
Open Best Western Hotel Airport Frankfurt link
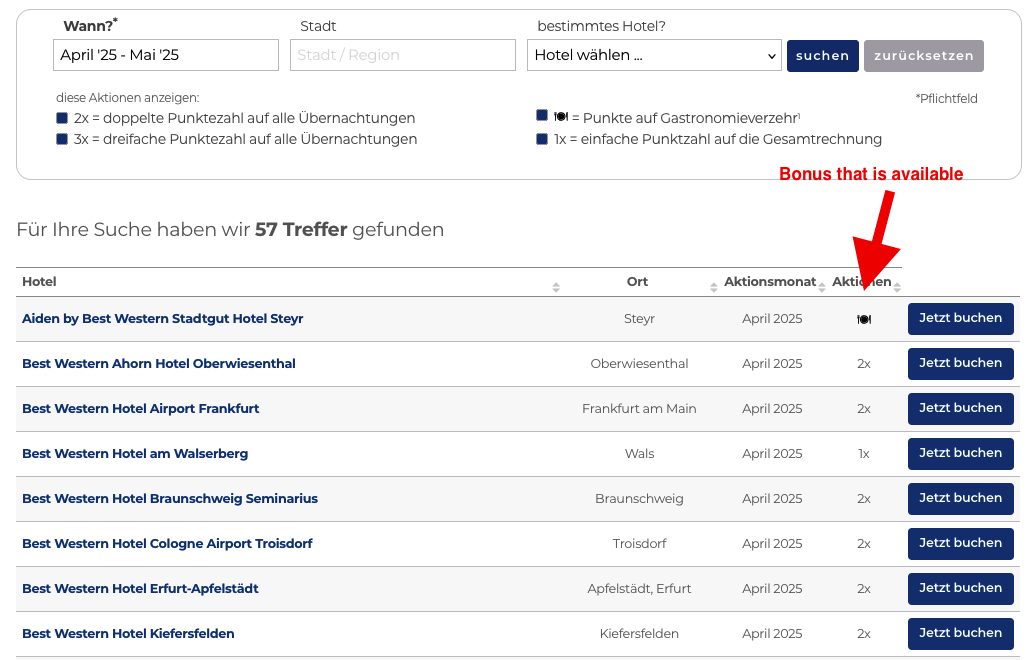pyautogui.click(x=140, y=409)
